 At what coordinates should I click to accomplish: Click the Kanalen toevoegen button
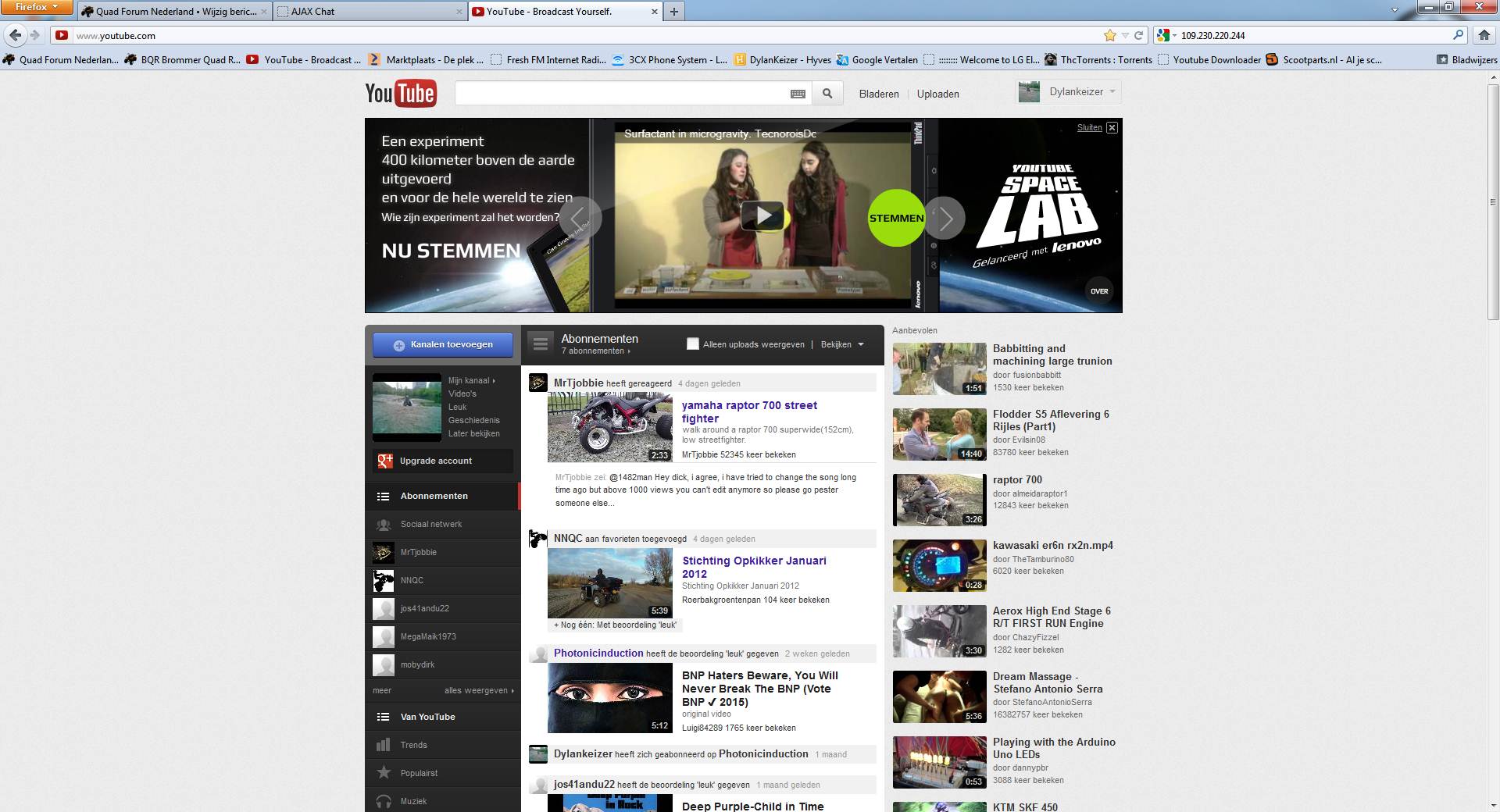click(x=443, y=344)
